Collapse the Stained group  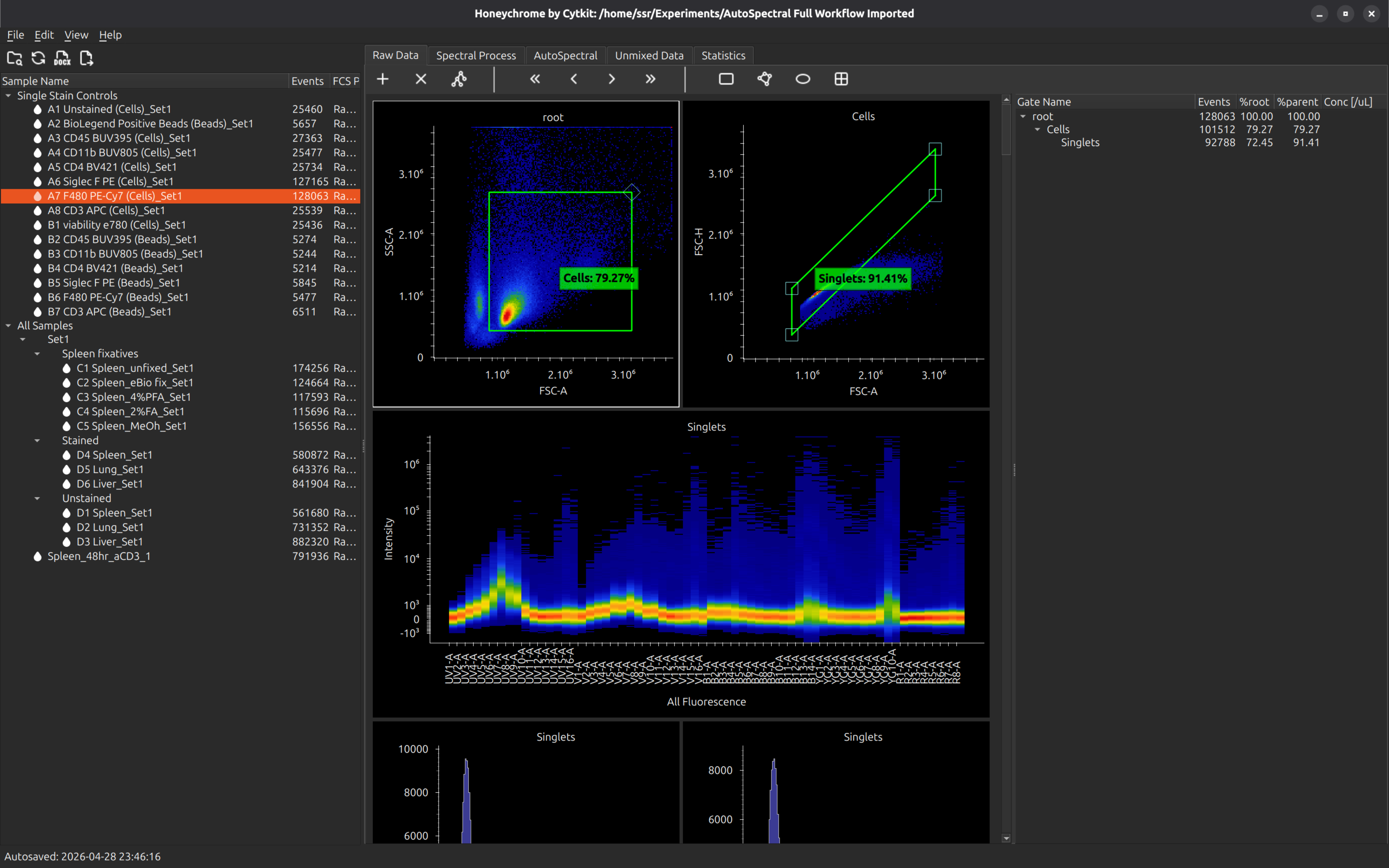[37, 440]
